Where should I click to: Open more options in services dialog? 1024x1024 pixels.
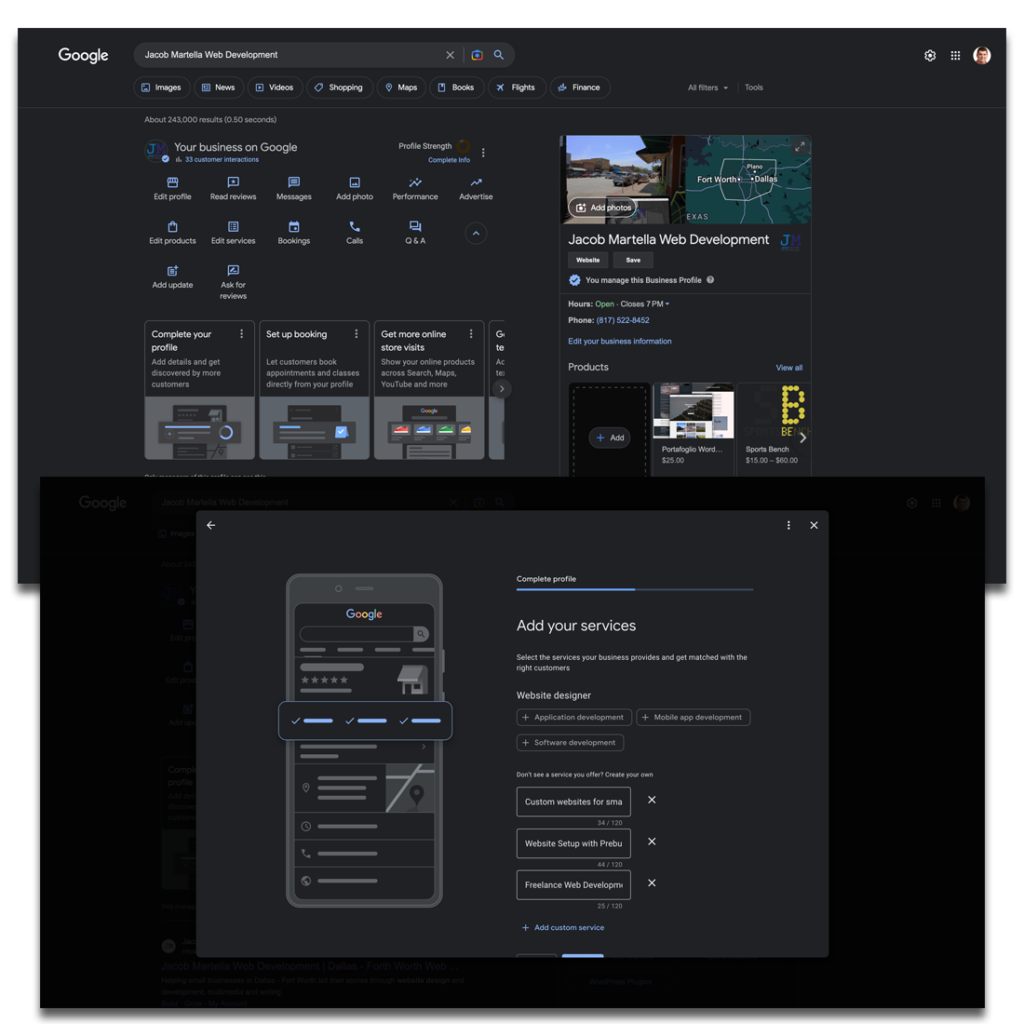(788, 525)
